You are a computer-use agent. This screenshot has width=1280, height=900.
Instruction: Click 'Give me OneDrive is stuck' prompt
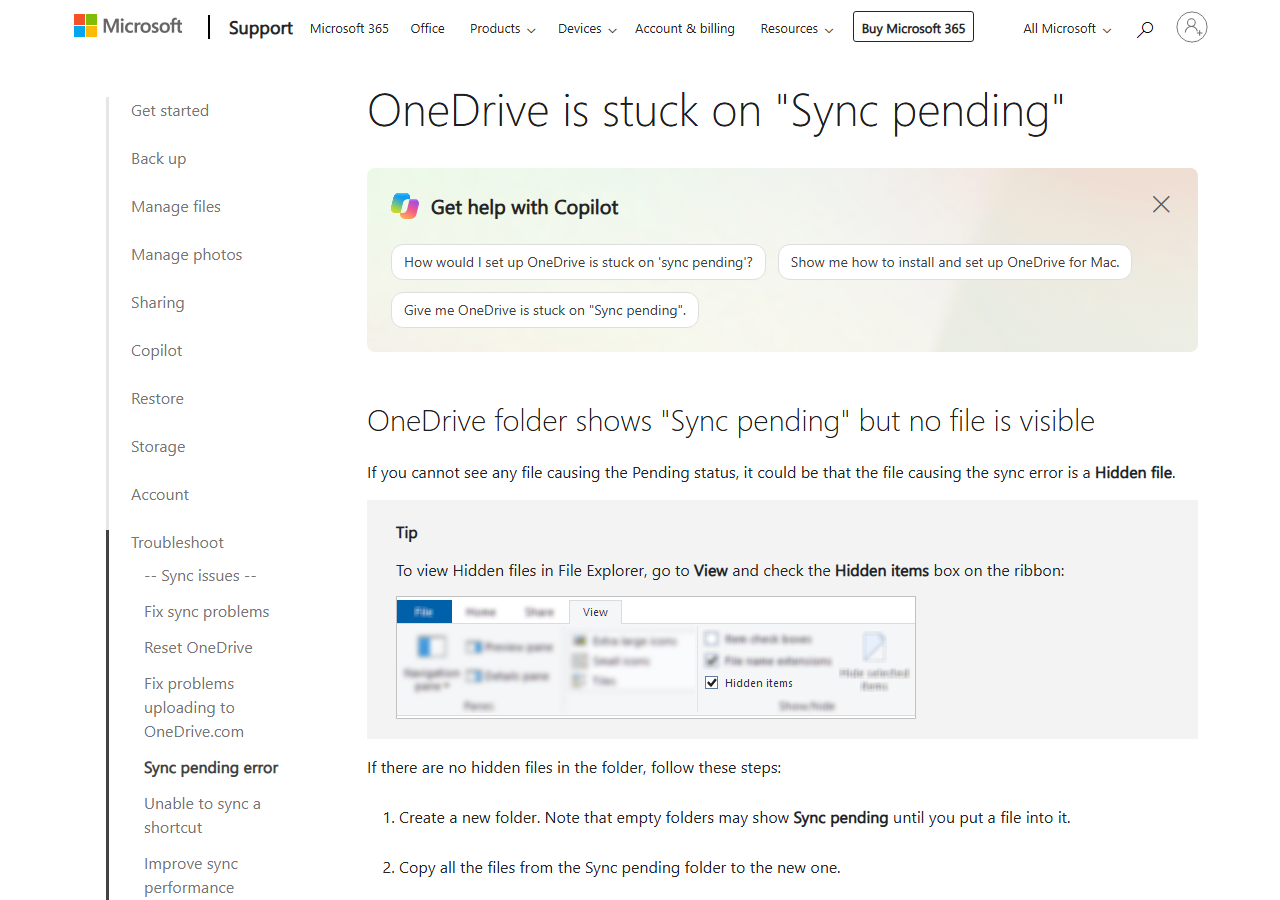click(x=545, y=310)
